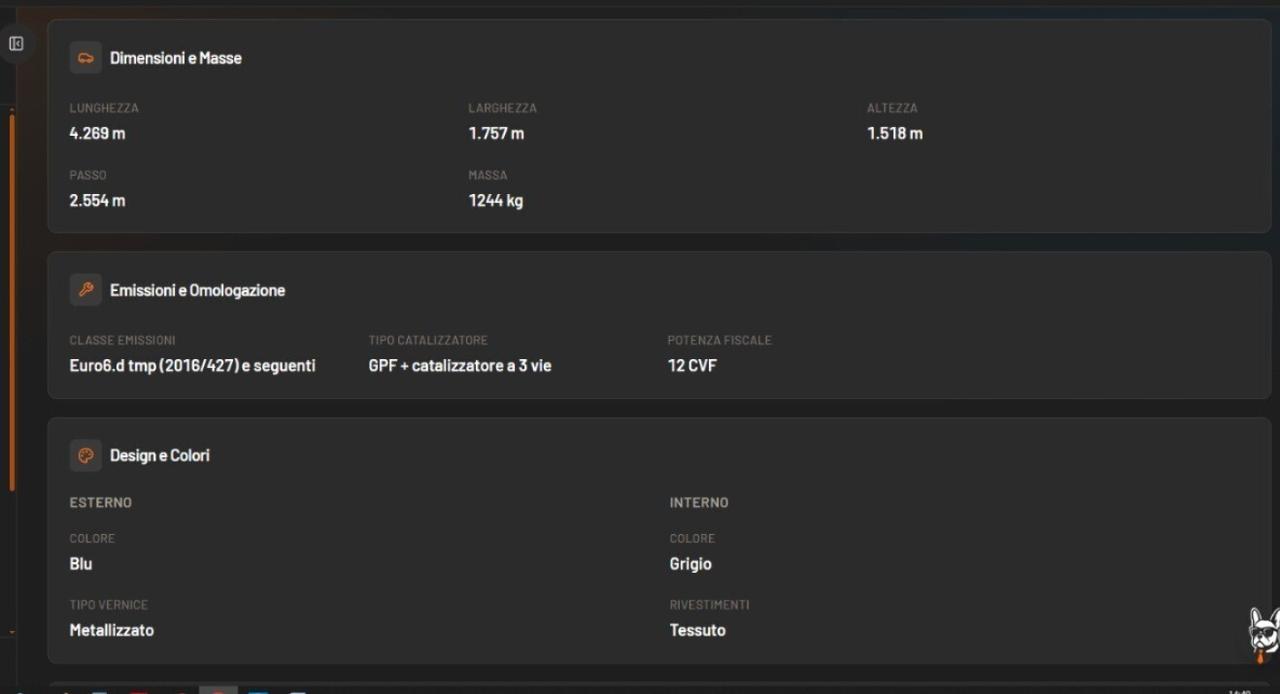This screenshot has width=1280, height=694.
Task: Click the Tessuto rivestimenti value
Action: [698, 630]
